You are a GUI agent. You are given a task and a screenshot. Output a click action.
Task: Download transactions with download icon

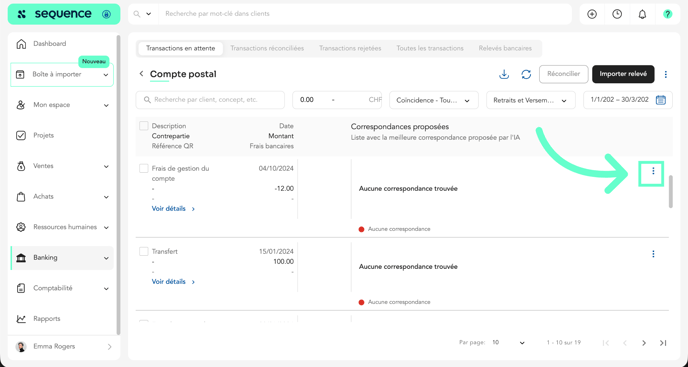(504, 74)
